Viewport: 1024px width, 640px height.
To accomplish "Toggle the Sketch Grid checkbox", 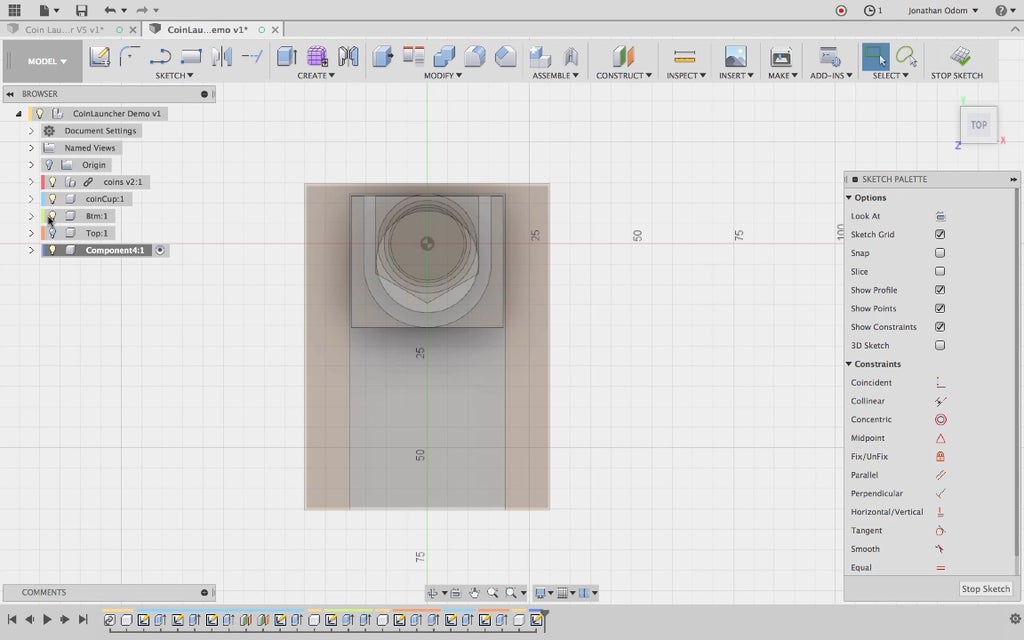I will tap(940, 235).
